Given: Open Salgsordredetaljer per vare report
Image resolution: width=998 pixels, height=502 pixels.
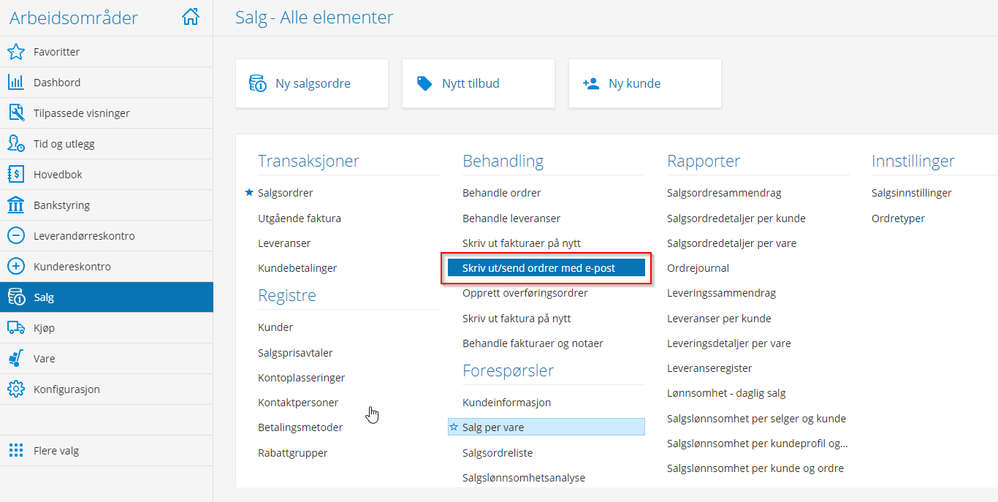Looking at the screenshot, I should click(731, 243).
